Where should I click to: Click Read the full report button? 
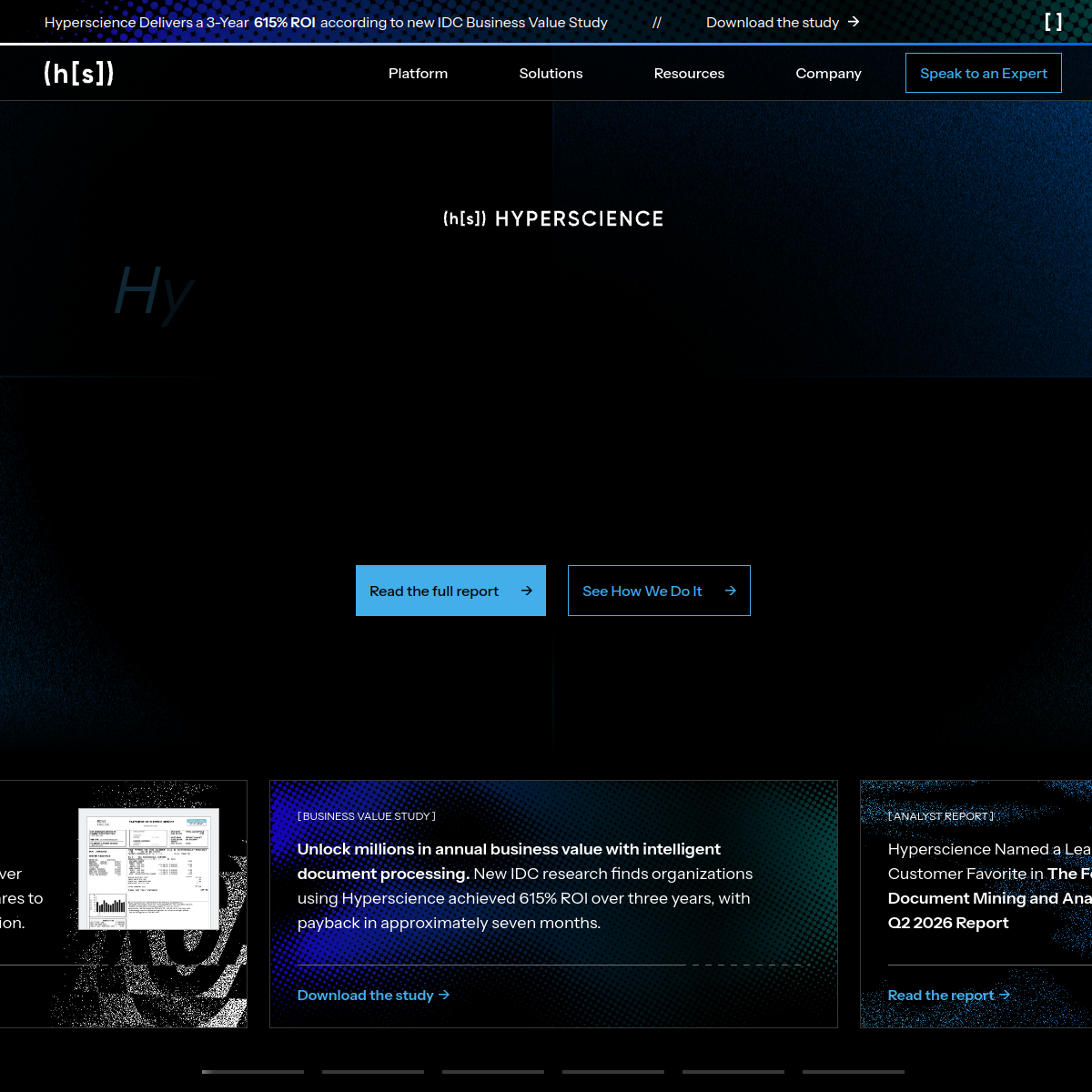tap(450, 591)
